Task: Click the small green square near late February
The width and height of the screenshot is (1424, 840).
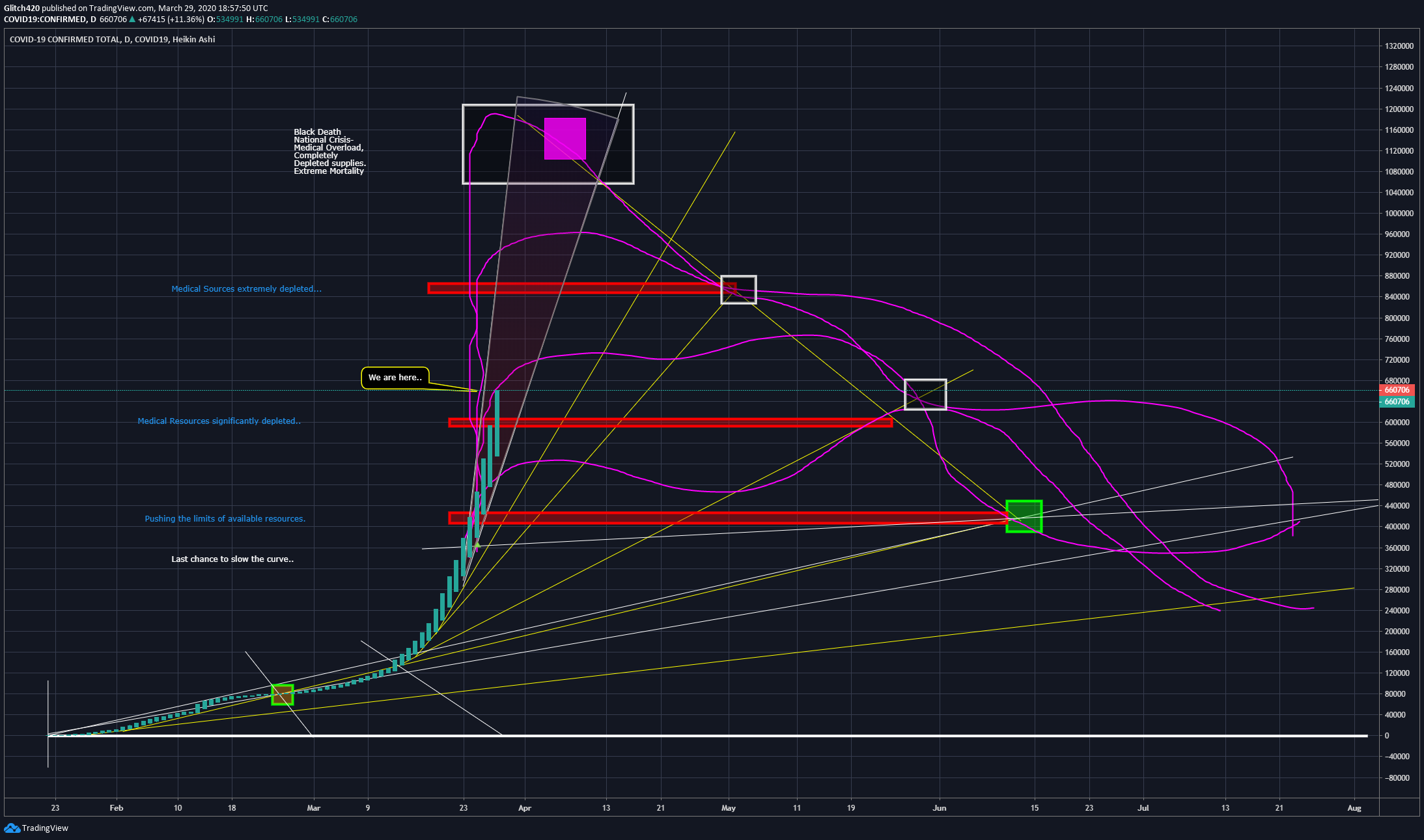Action: pos(283,695)
